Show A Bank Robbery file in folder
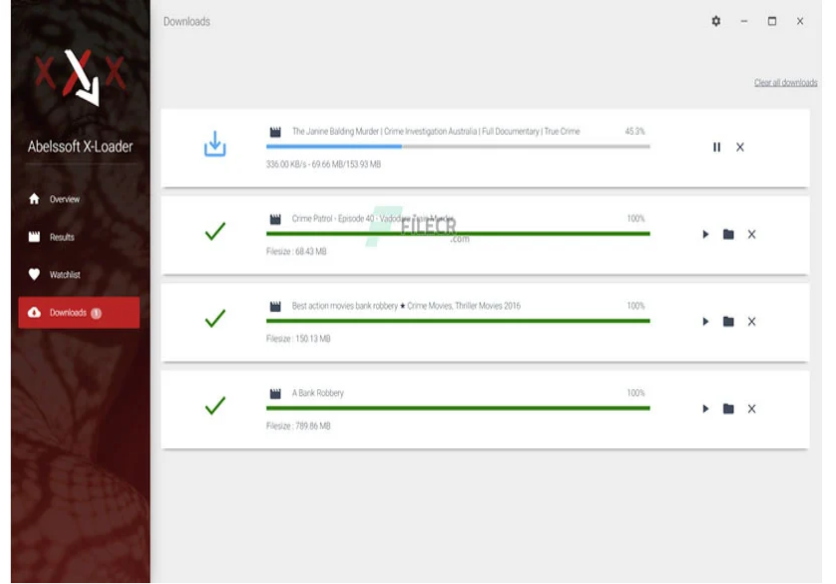This screenshot has height=584, width=836. tap(728, 409)
